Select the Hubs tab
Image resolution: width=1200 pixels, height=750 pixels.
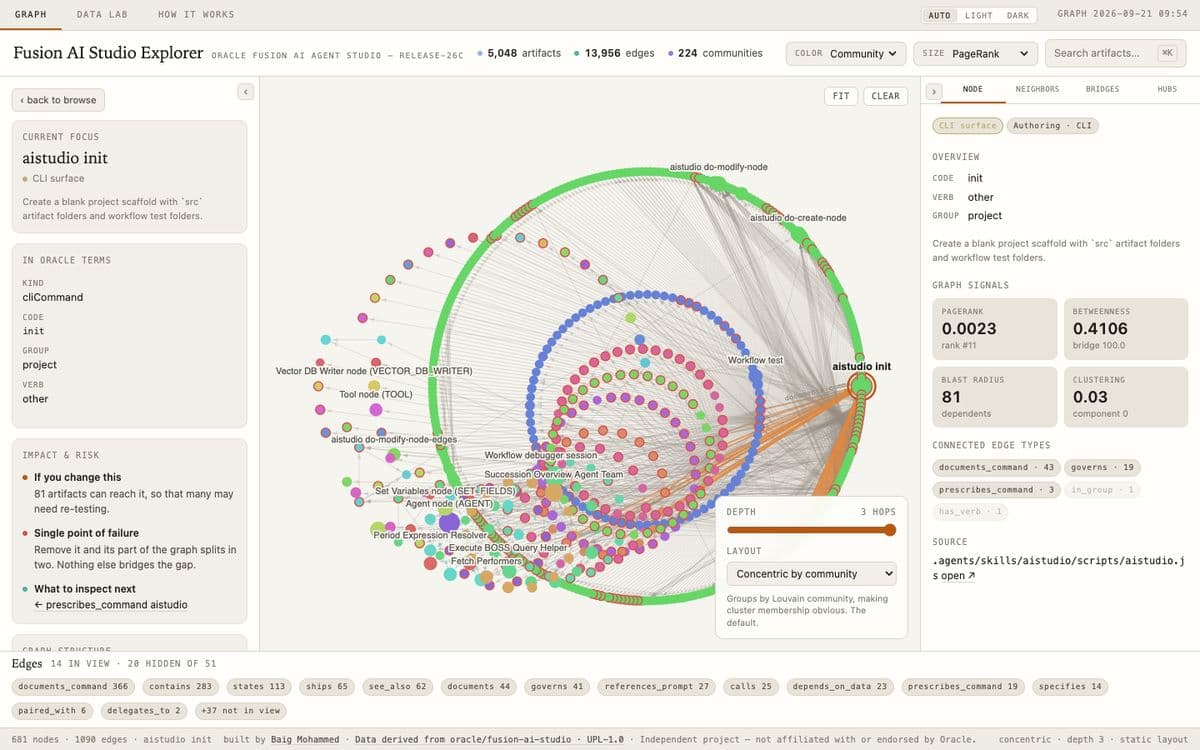(x=1167, y=89)
